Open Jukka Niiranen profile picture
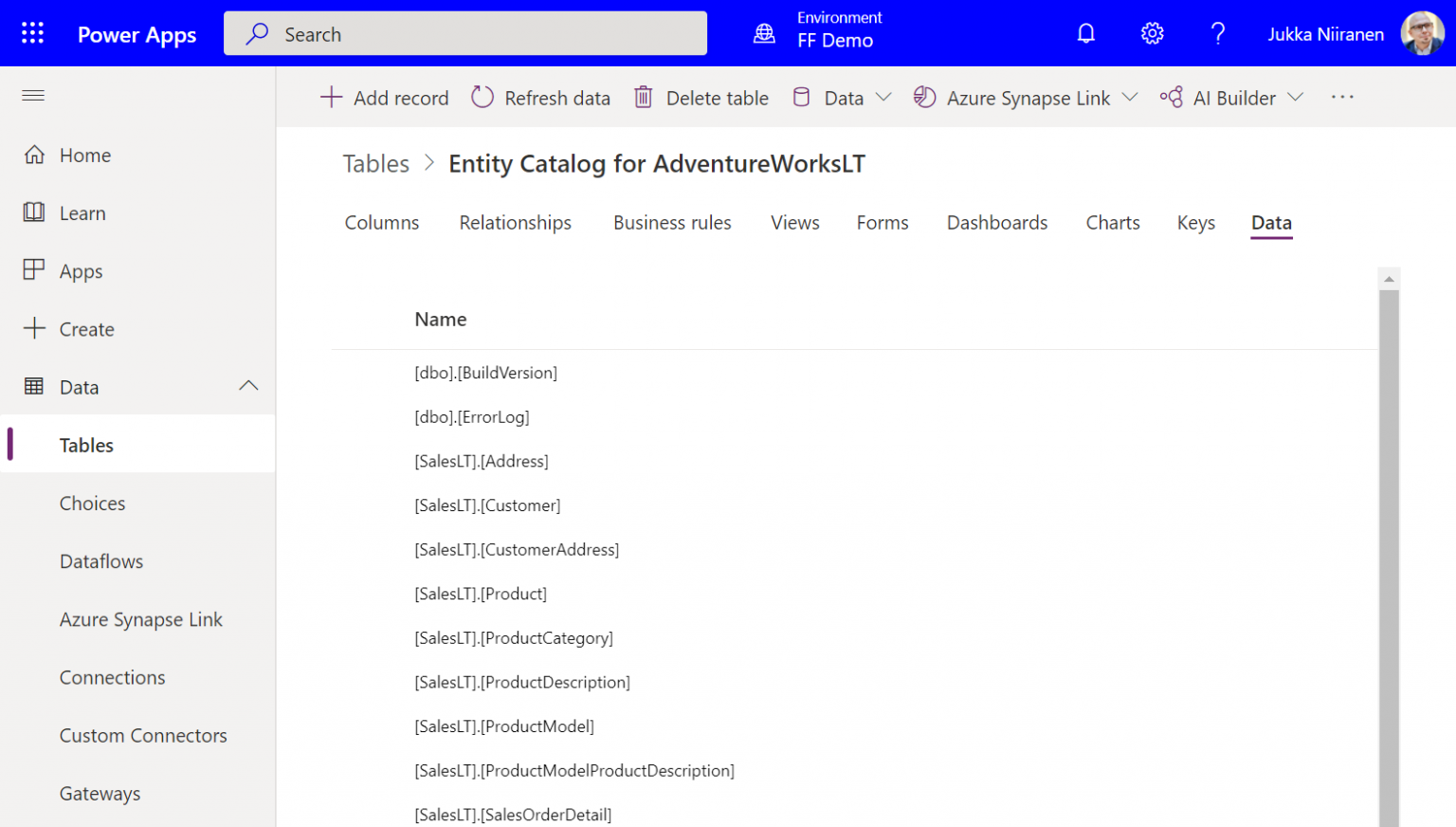Screen dimensions: 1456x827 1422,33
